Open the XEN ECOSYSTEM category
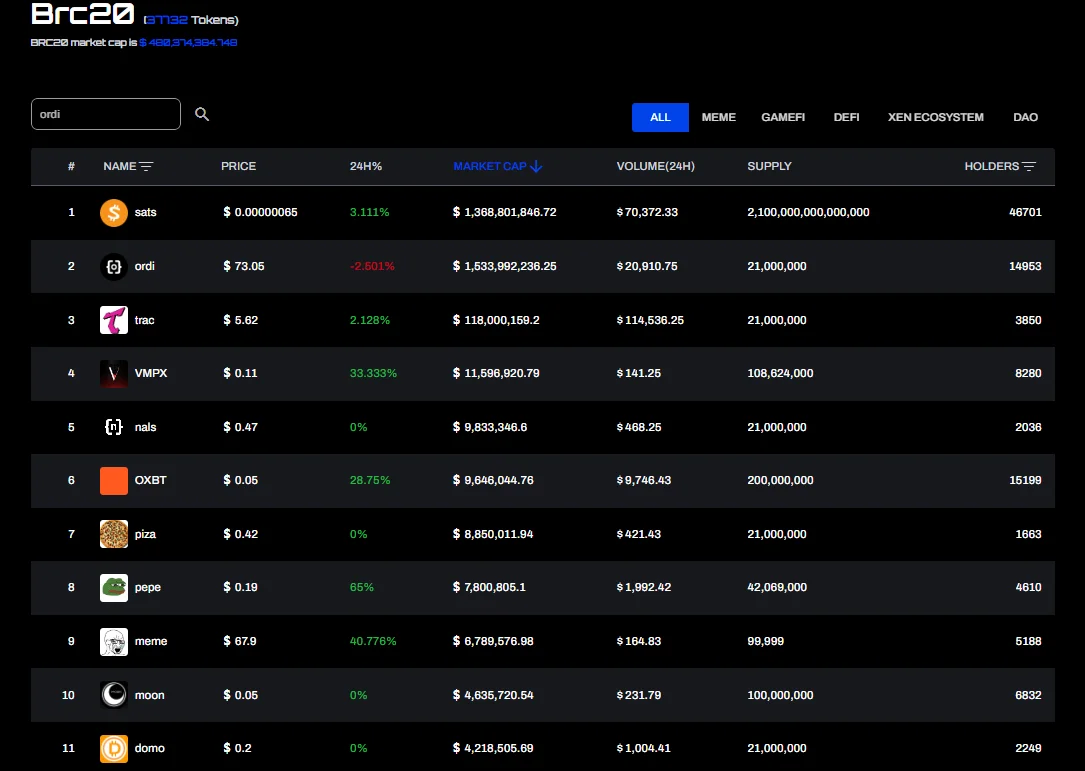This screenshot has width=1085, height=771. (x=935, y=117)
